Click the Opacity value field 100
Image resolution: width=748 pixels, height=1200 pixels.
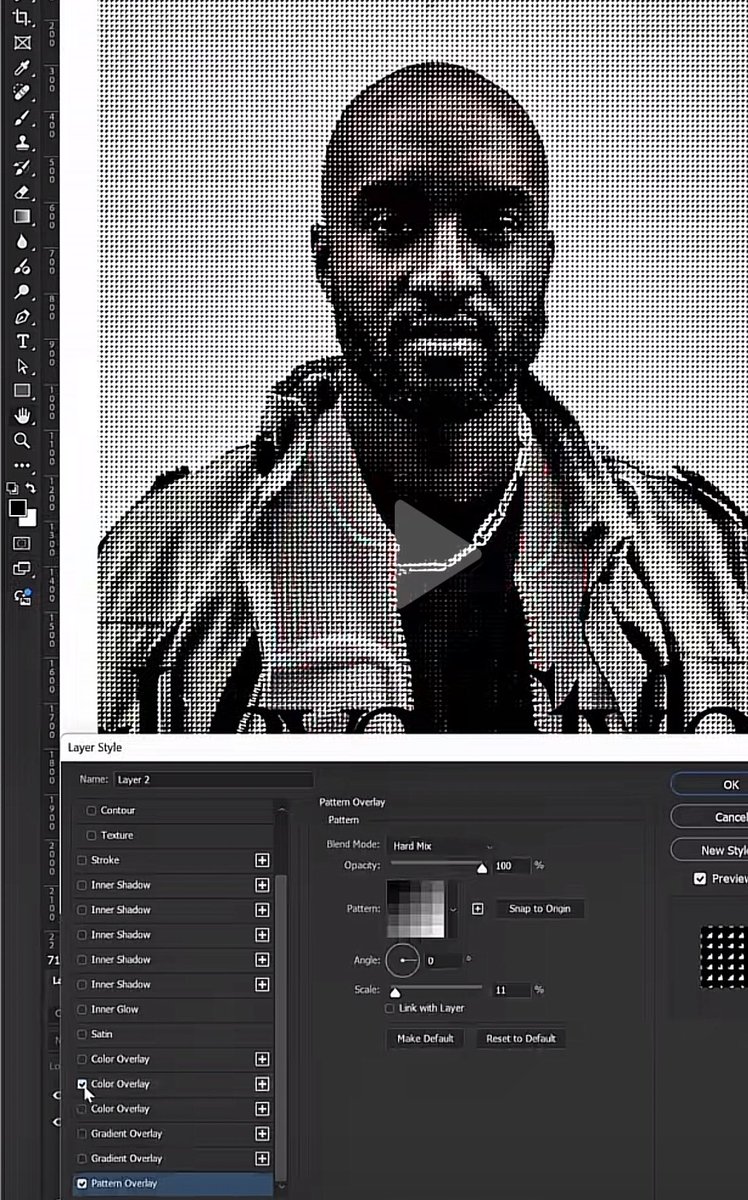coord(511,865)
